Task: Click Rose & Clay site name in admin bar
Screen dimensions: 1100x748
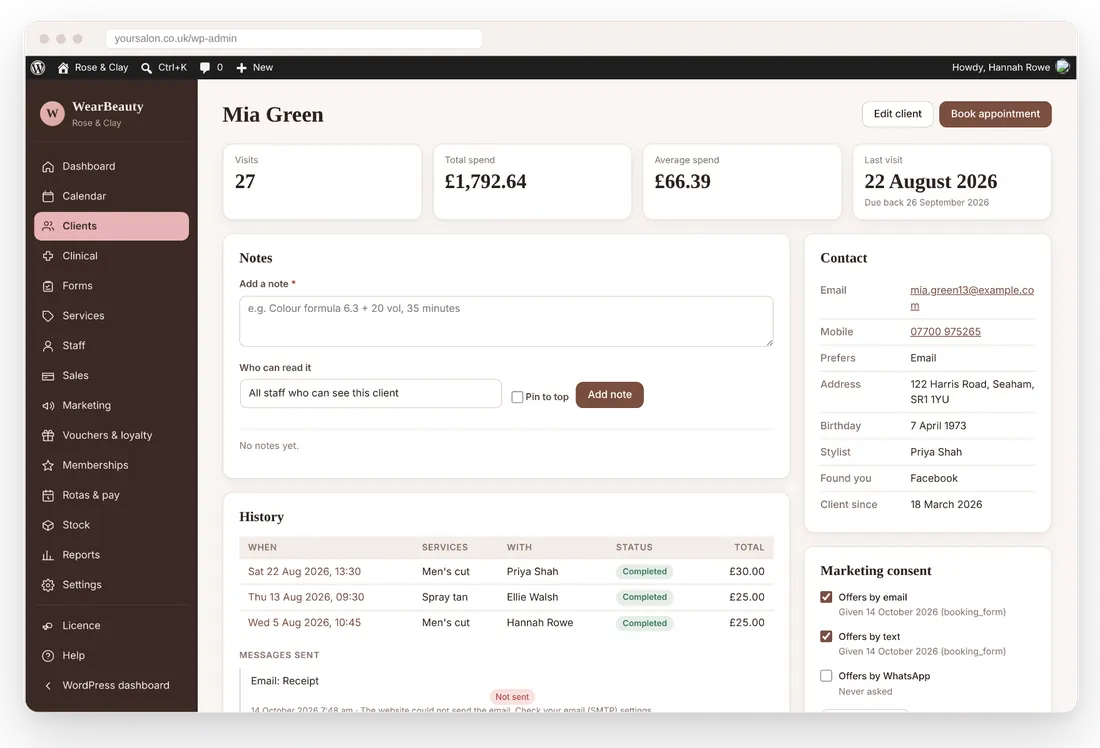Action: 102,68
